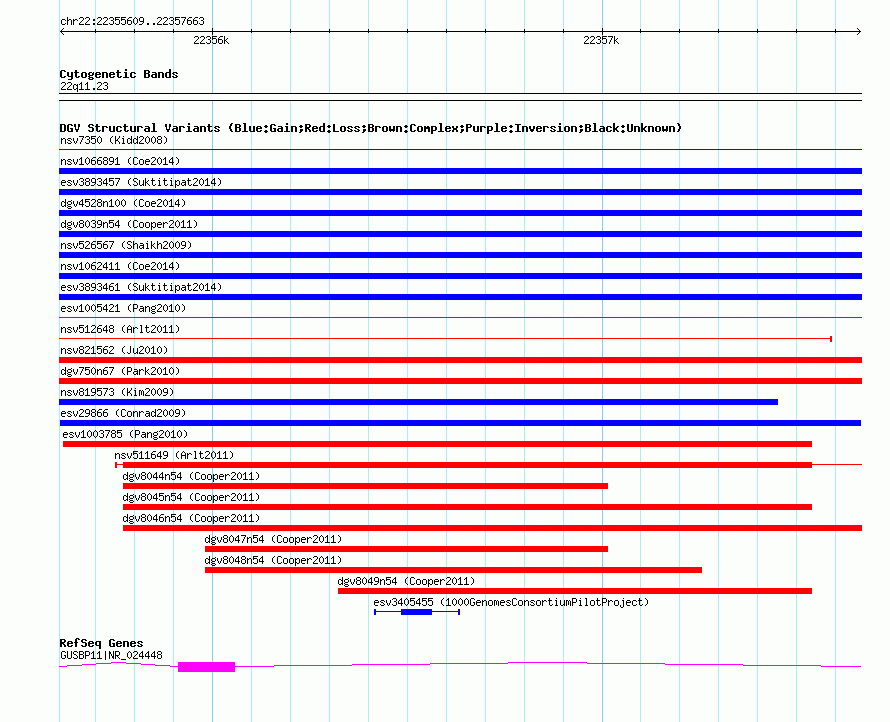890x722 pixels.
Task: Select the esv3893461 (Suktitipat2014) label
Action: coord(141,287)
